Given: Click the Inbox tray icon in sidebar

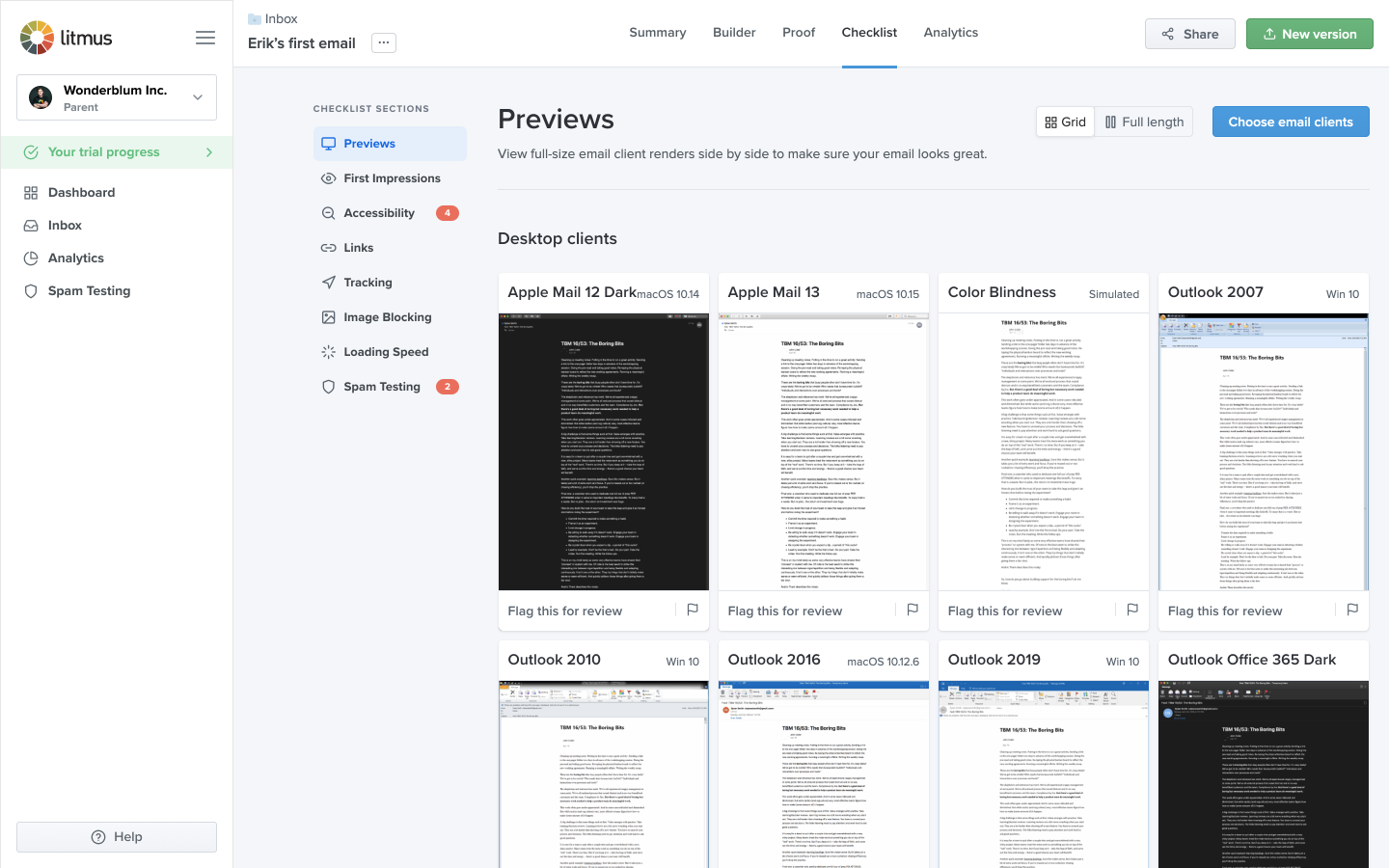Looking at the screenshot, I should [x=31, y=226].
